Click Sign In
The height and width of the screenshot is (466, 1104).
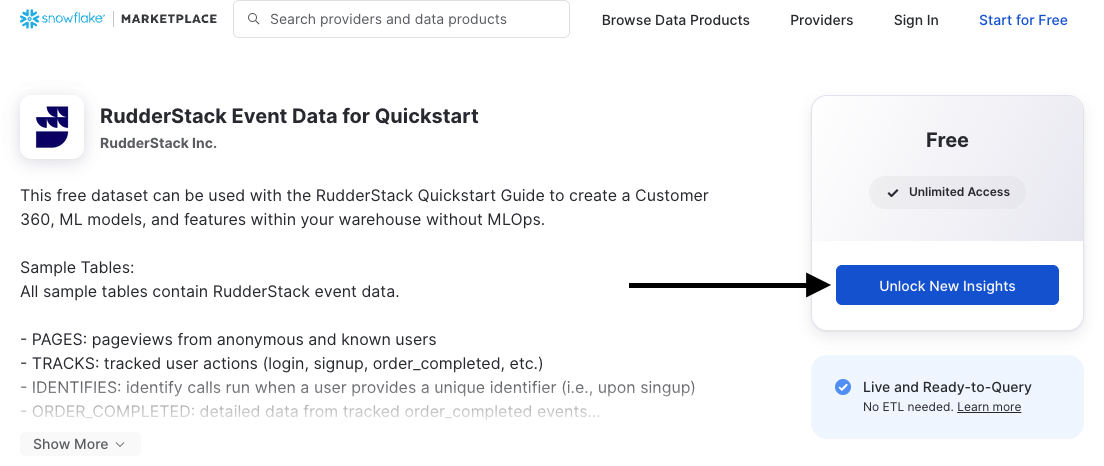916,20
